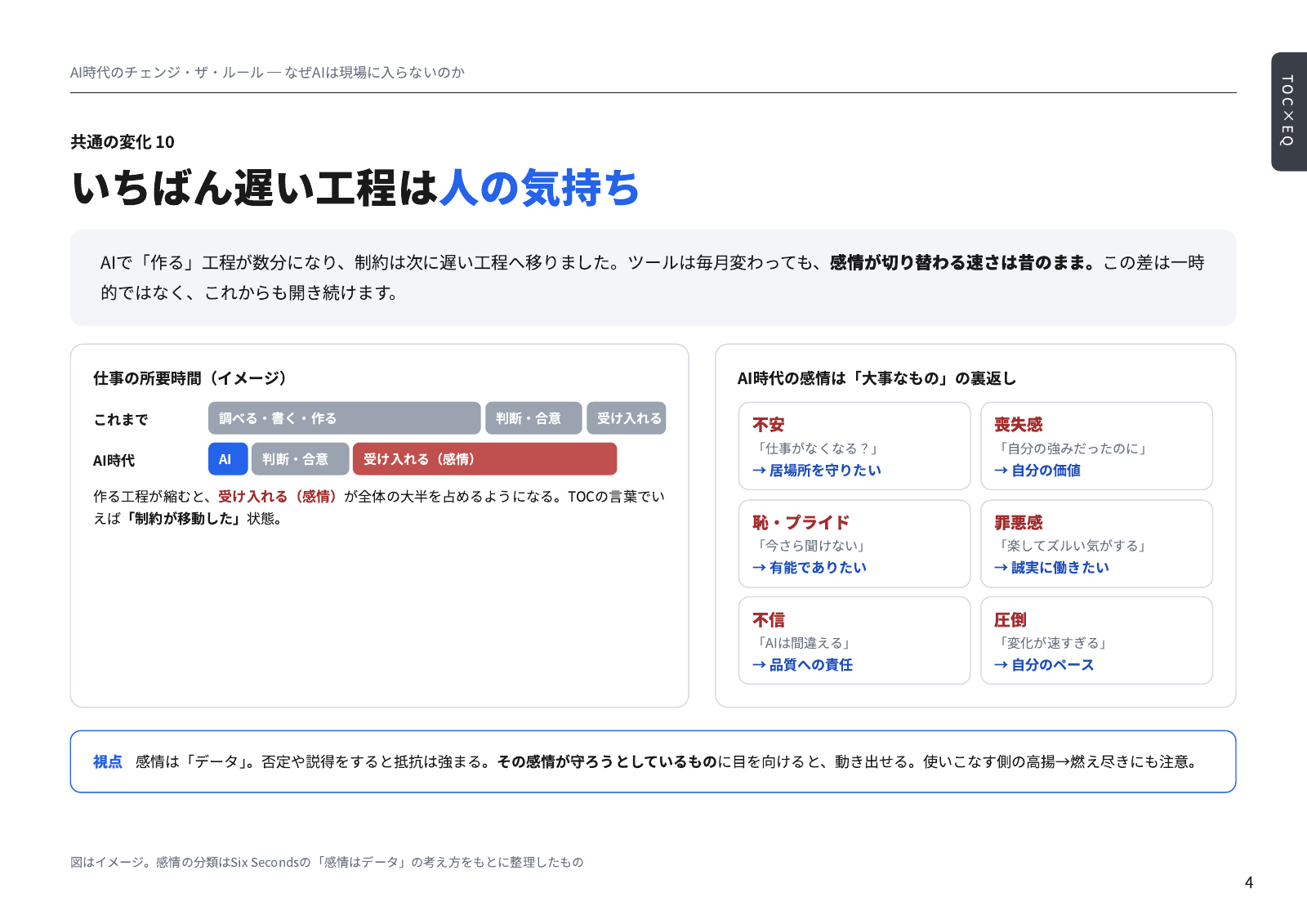Click the page number 4
Image resolution: width=1307 pixels, height=924 pixels.
pos(1249,882)
